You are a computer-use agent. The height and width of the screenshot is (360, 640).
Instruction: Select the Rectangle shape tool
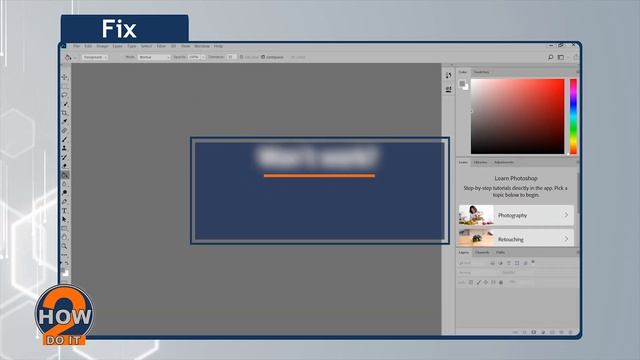pyautogui.click(x=64, y=229)
